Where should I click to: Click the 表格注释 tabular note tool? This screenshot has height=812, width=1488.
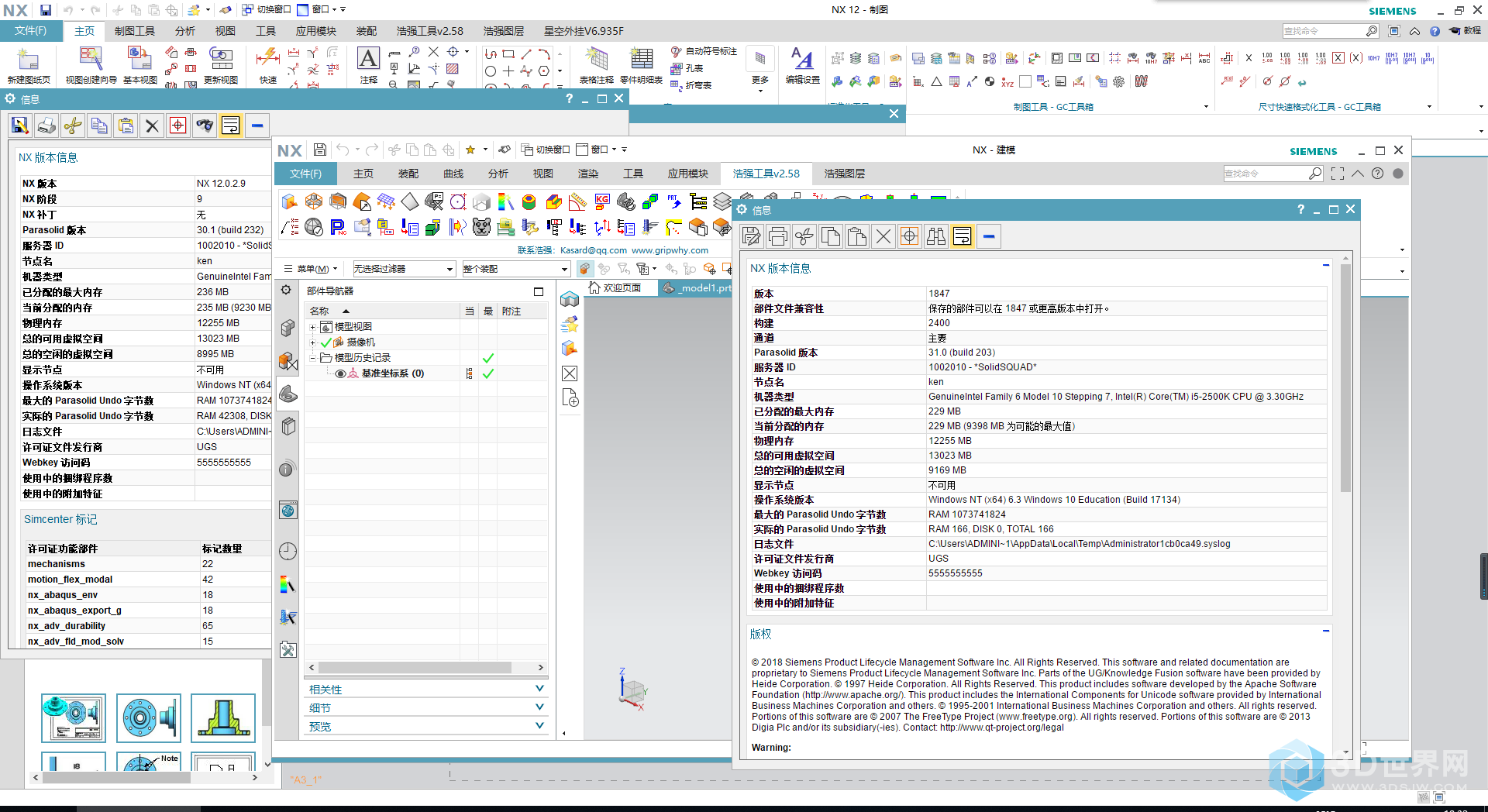click(x=596, y=64)
